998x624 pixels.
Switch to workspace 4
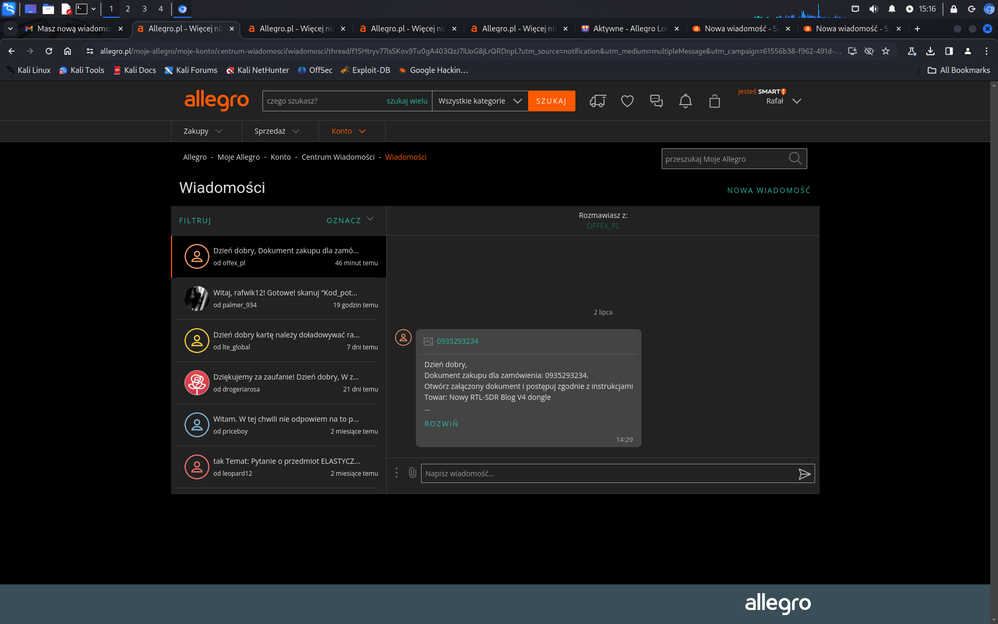[x=161, y=9]
